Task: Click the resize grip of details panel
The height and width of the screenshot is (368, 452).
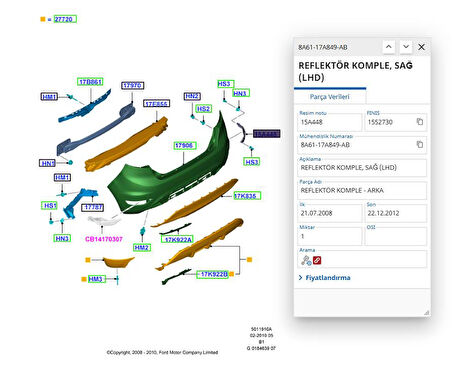Action: 426,312
